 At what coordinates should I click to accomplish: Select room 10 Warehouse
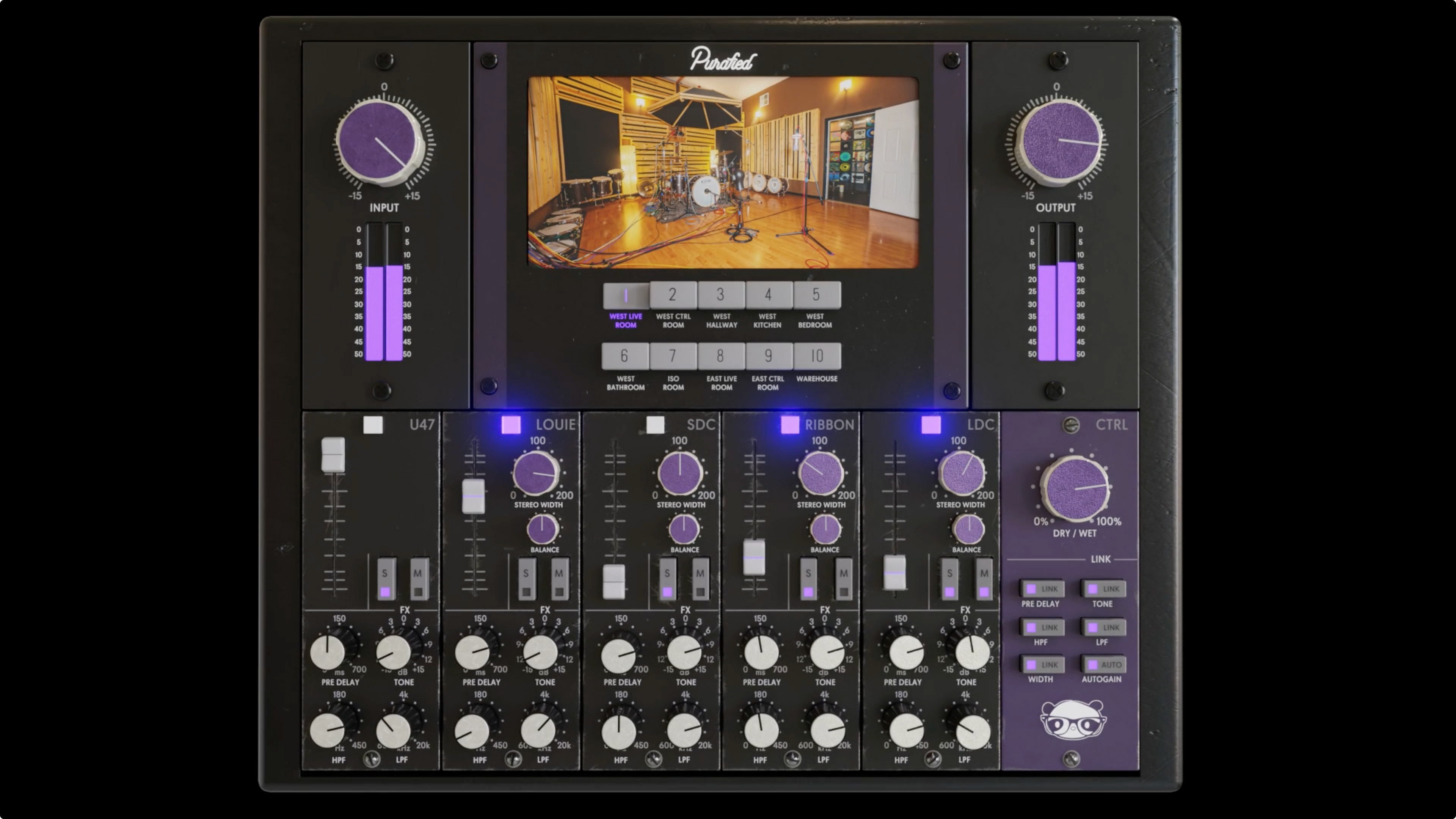817,356
